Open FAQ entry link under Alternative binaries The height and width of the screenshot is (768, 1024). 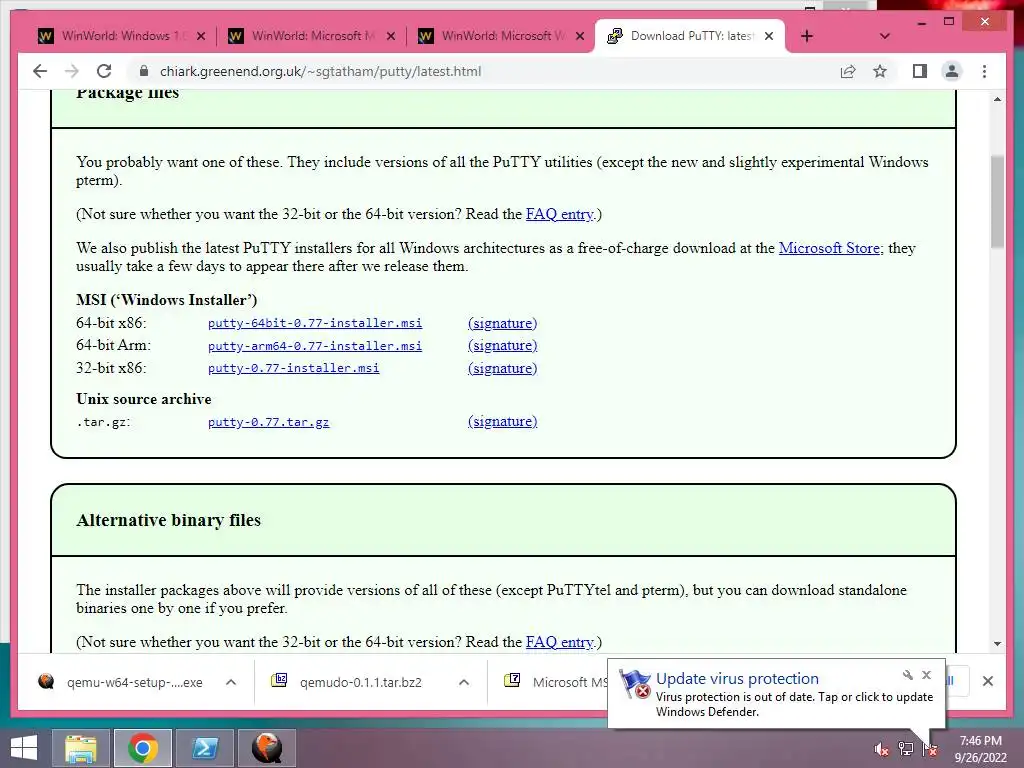[560, 642]
